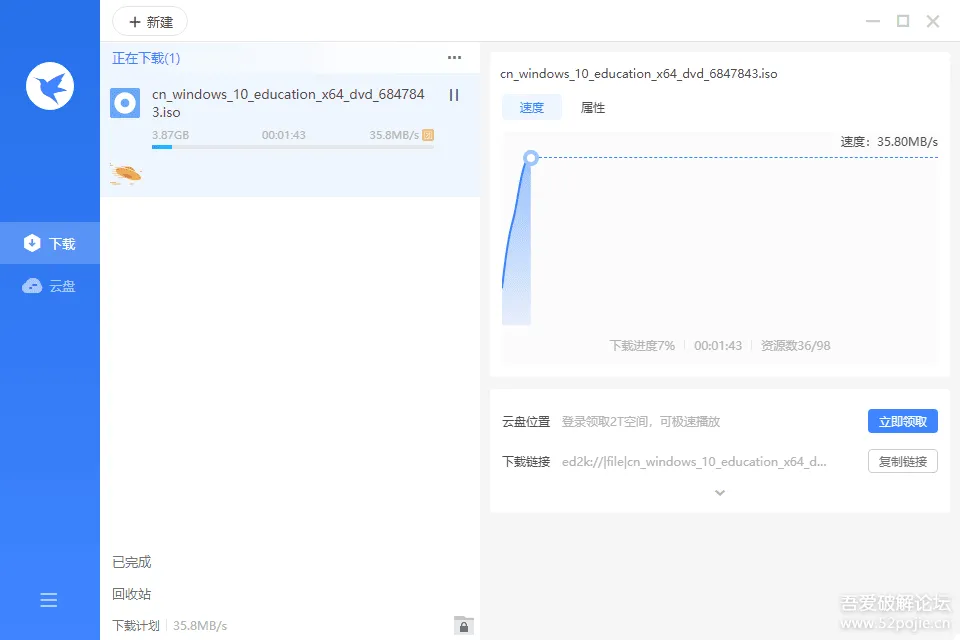The image size is (960, 640).
Task: Click the 复制链接 button
Action: point(902,461)
